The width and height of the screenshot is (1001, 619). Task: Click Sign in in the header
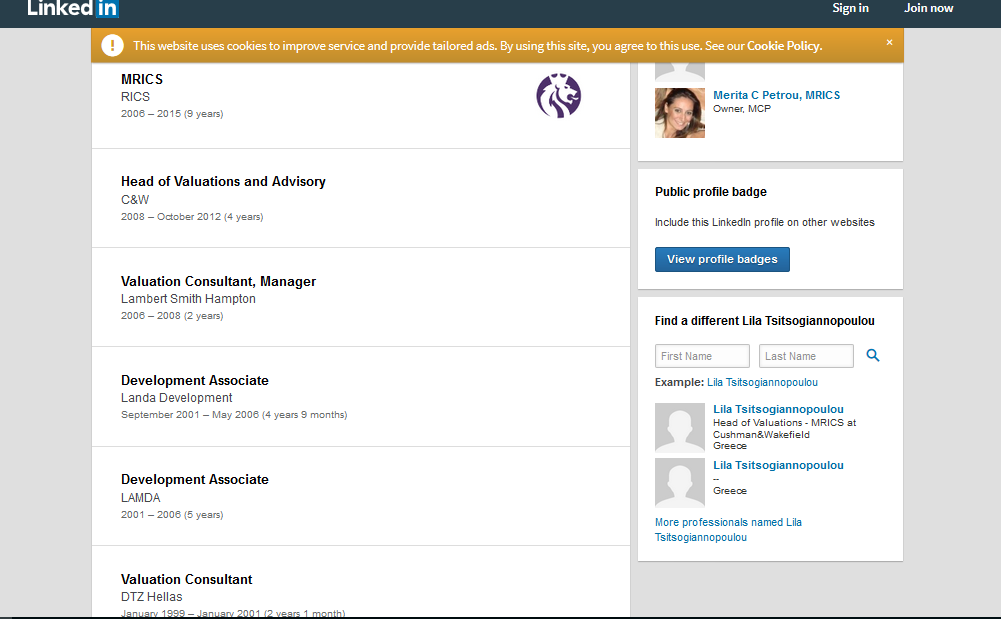(850, 8)
